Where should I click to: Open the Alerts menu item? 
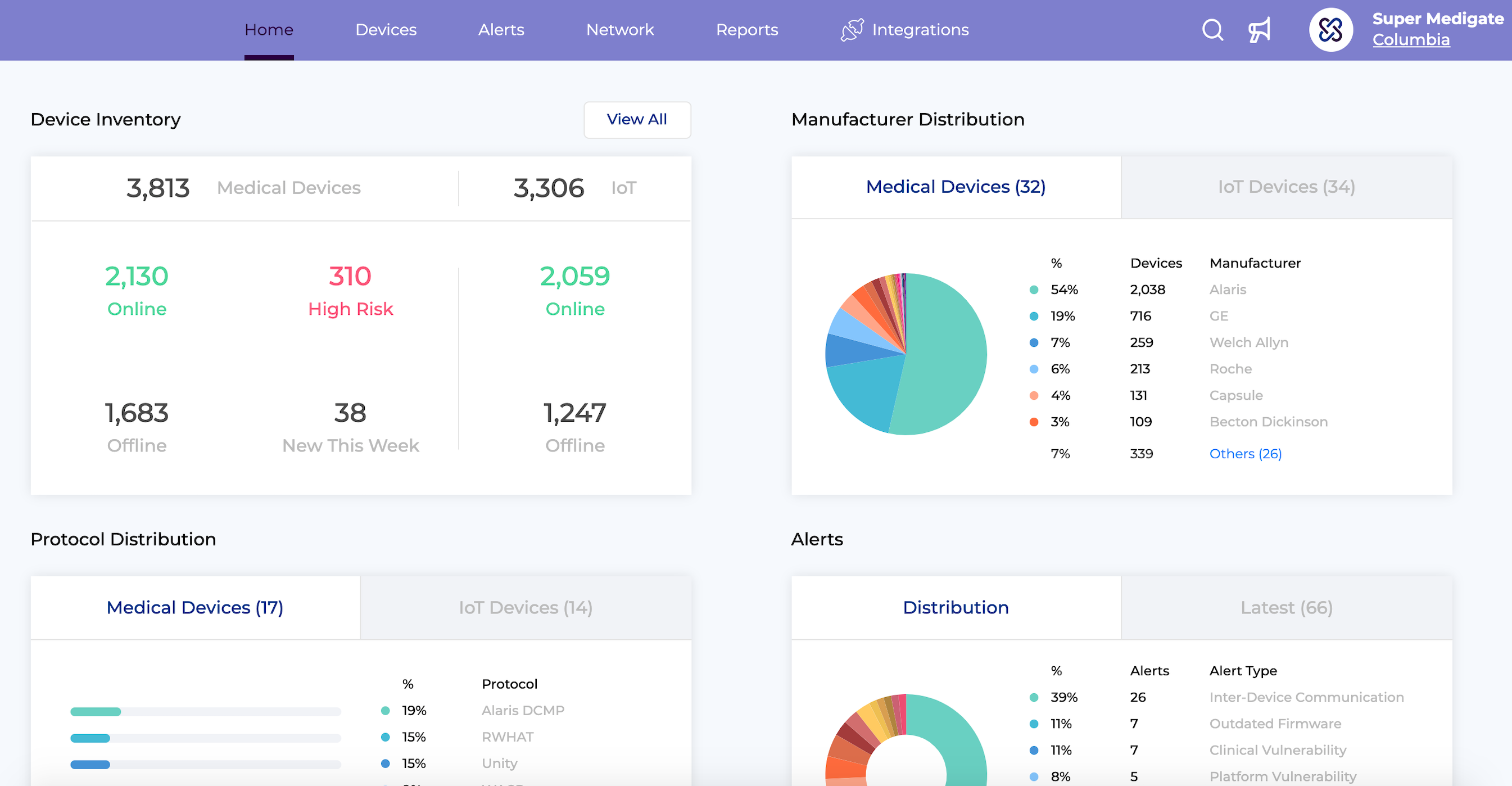pyautogui.click(x=501, y=29)
